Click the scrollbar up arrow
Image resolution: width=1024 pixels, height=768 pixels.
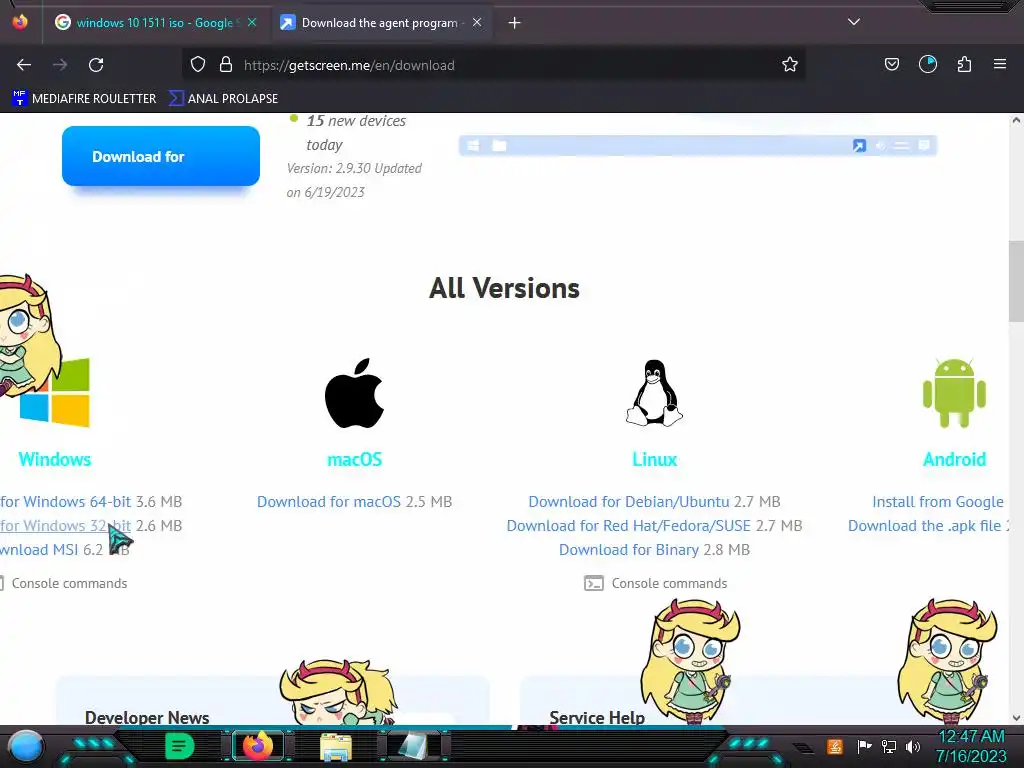click(x=1016, y=120)
